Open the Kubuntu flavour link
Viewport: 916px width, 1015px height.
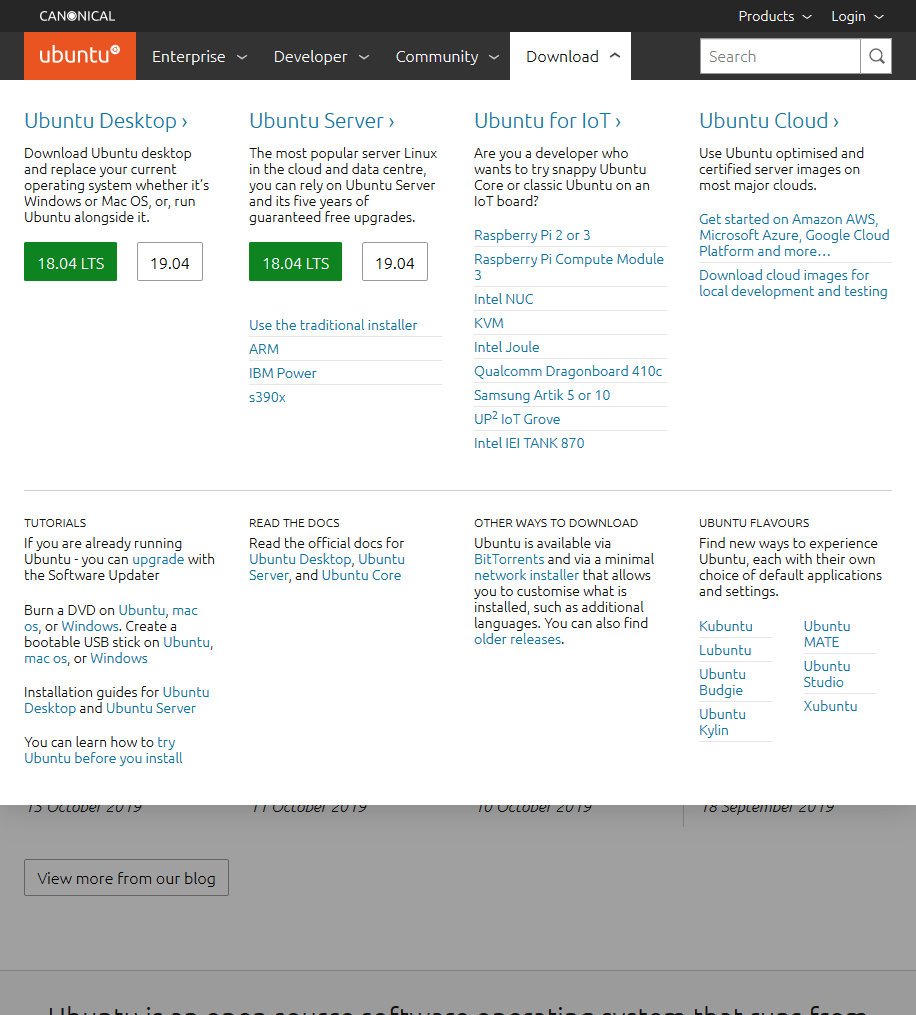coord(726,626)
